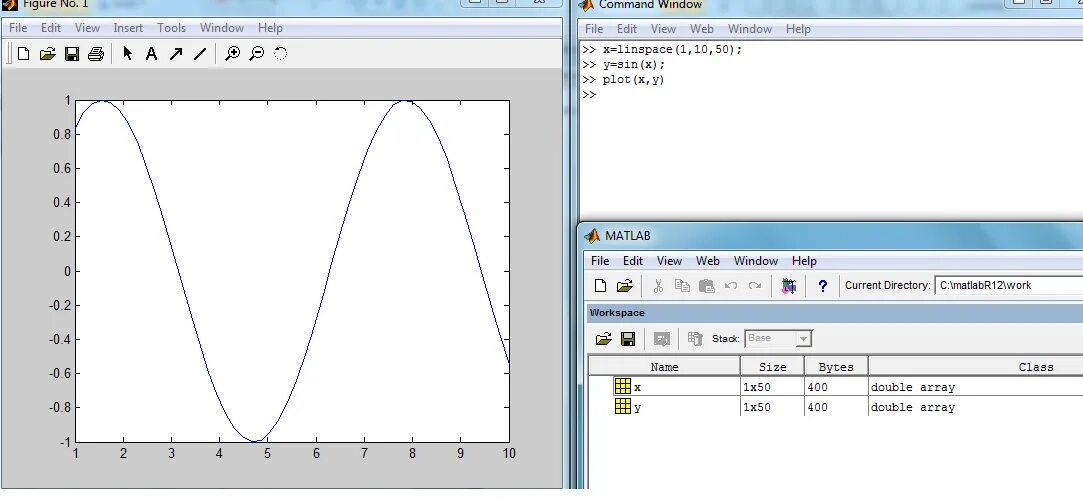The height and width of the screenshot is (502, 1083).
Task: Open View menu in Command Window
Action: coord(663,28)
